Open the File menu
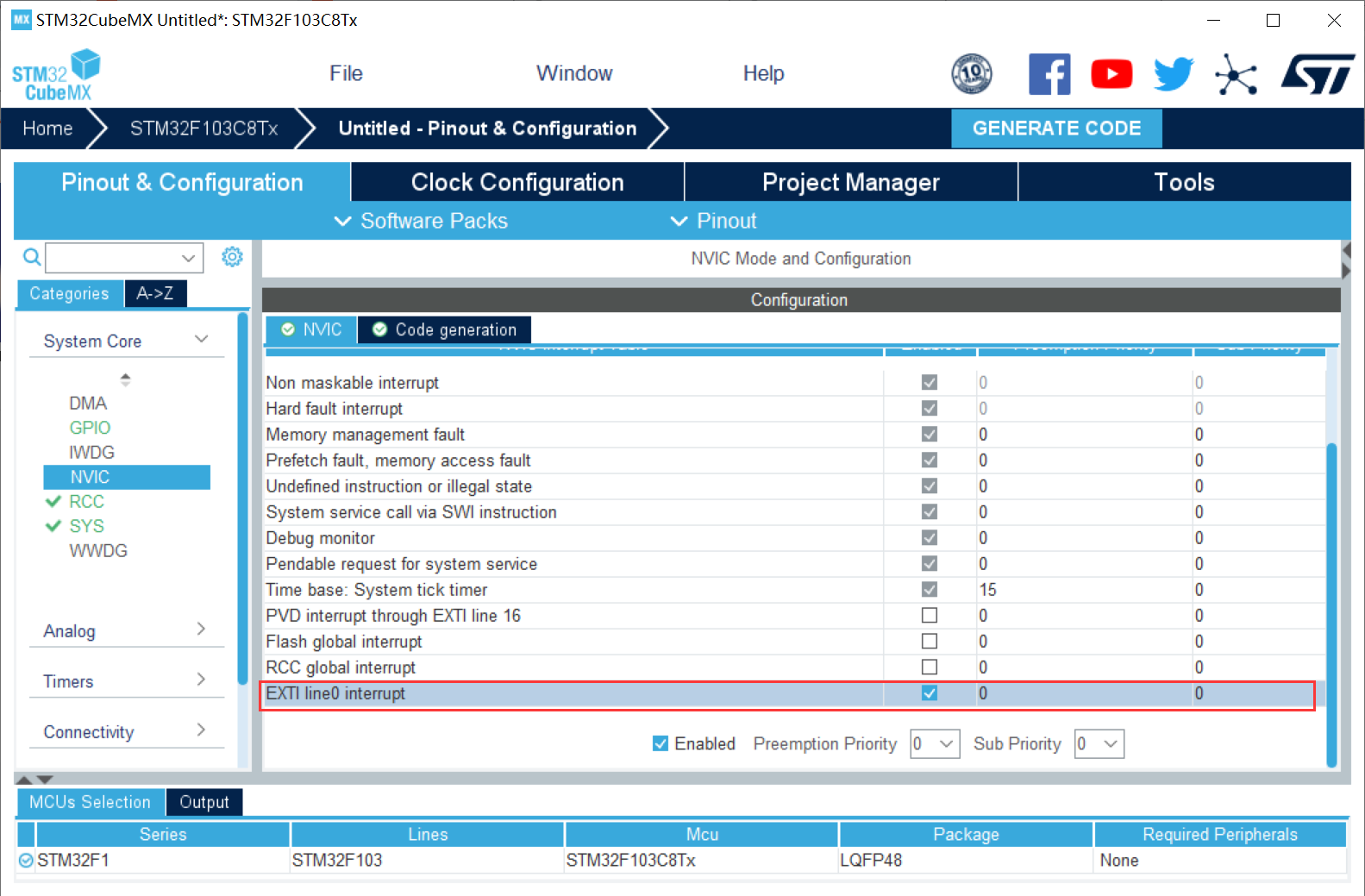 [346, 73]
